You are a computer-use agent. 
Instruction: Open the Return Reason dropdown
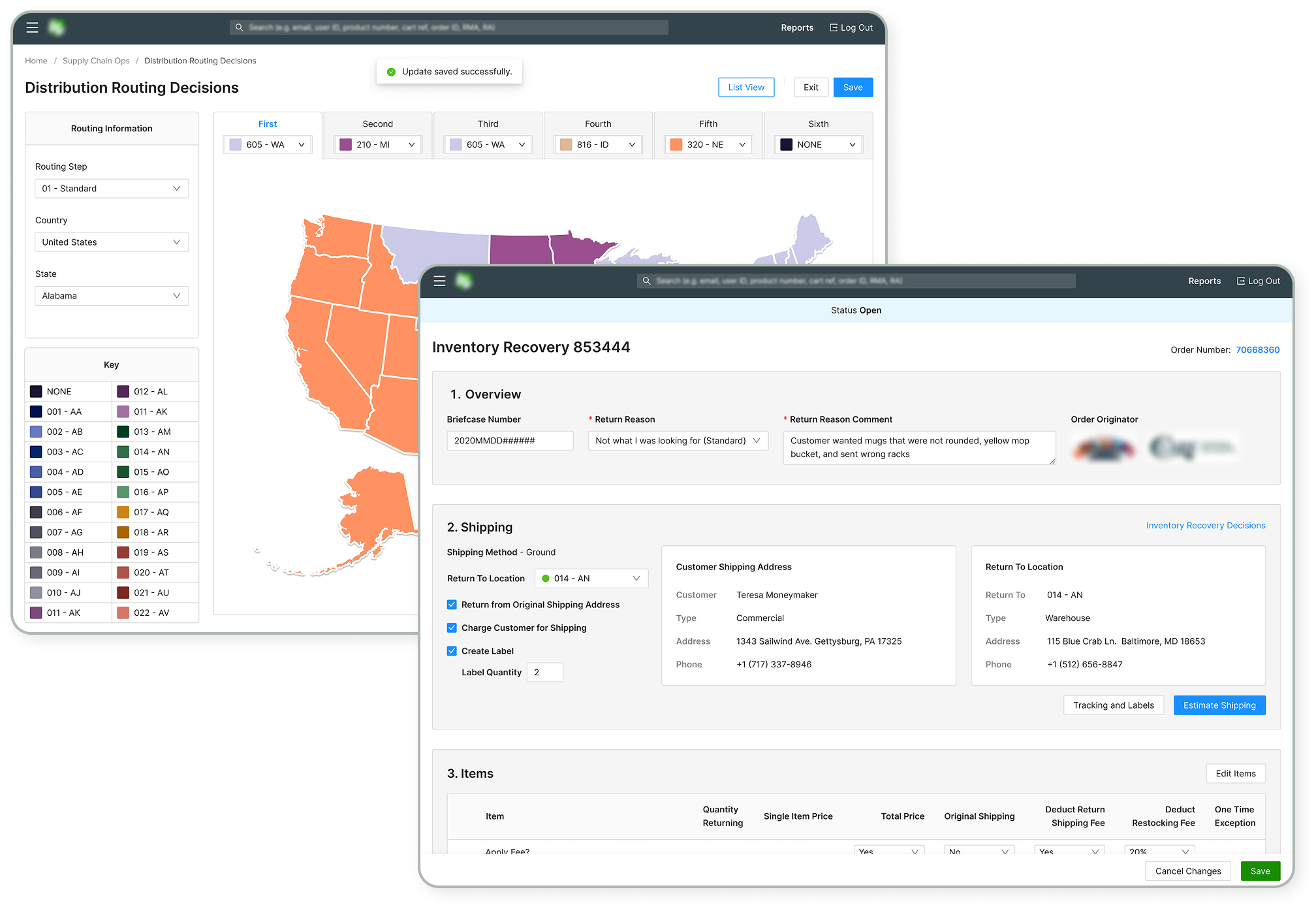[x=678, y=441]
